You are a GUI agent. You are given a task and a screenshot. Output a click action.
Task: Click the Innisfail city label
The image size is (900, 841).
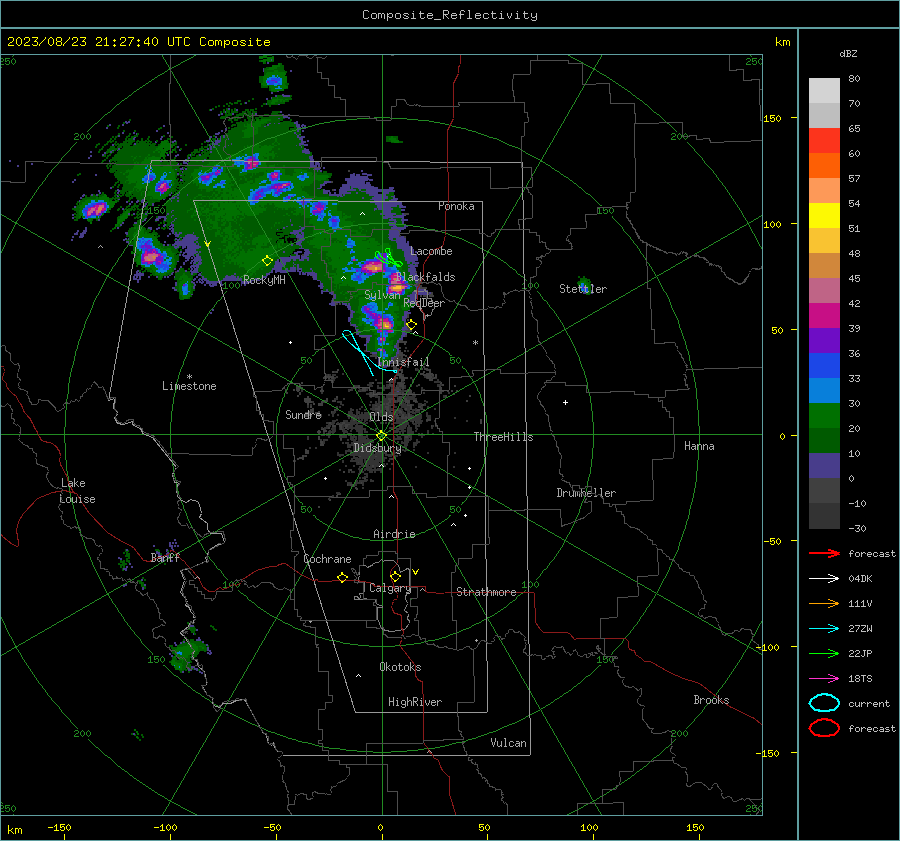tap(403, 362)
